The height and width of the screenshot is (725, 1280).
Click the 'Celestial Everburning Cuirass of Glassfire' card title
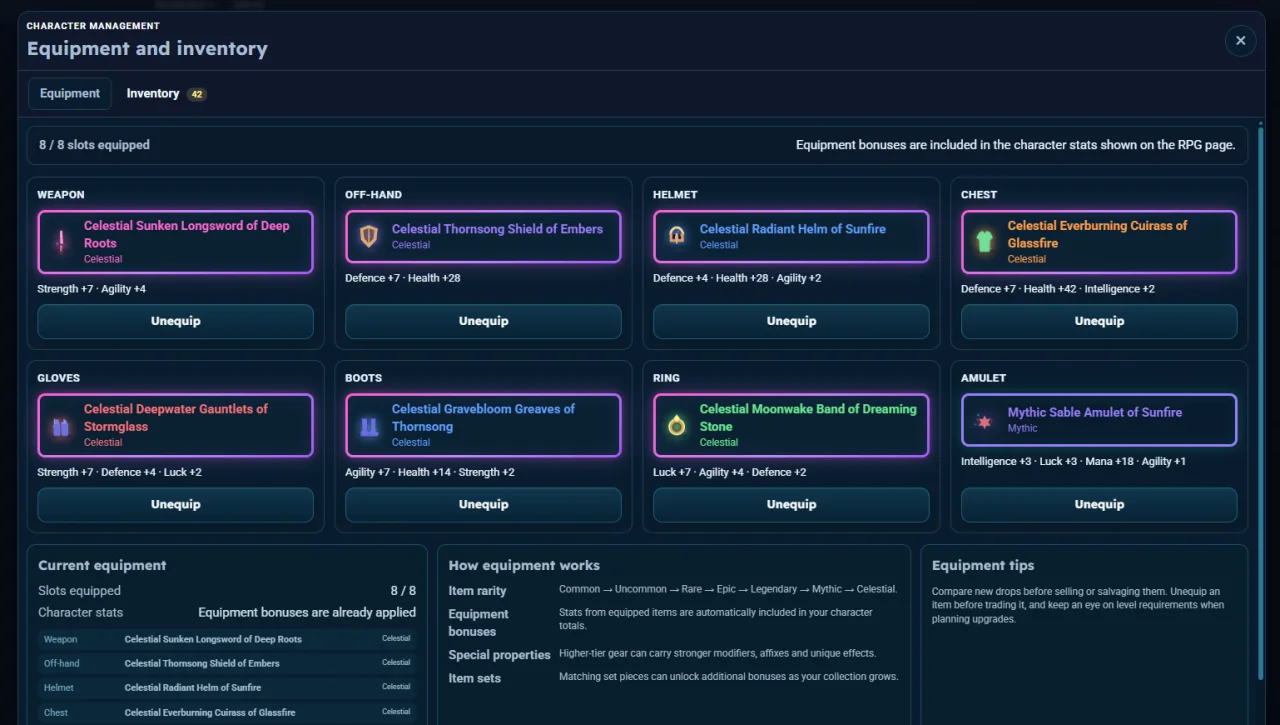pos(1097,234)
